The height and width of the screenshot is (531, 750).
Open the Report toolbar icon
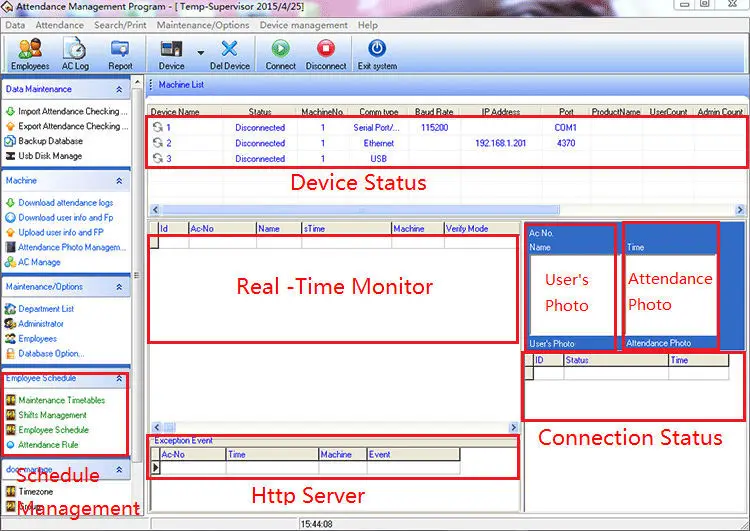pyautogui.click(x=120, y=50)
